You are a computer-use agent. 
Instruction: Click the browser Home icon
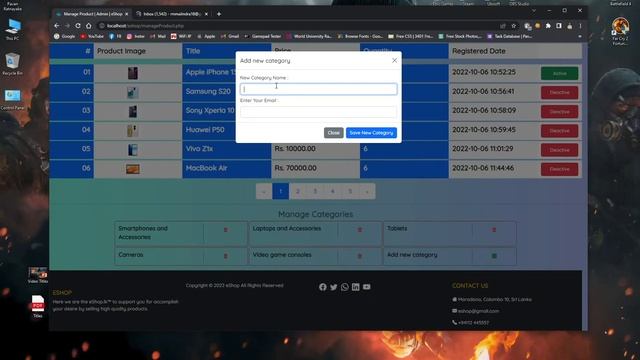(x=89, y=26)
